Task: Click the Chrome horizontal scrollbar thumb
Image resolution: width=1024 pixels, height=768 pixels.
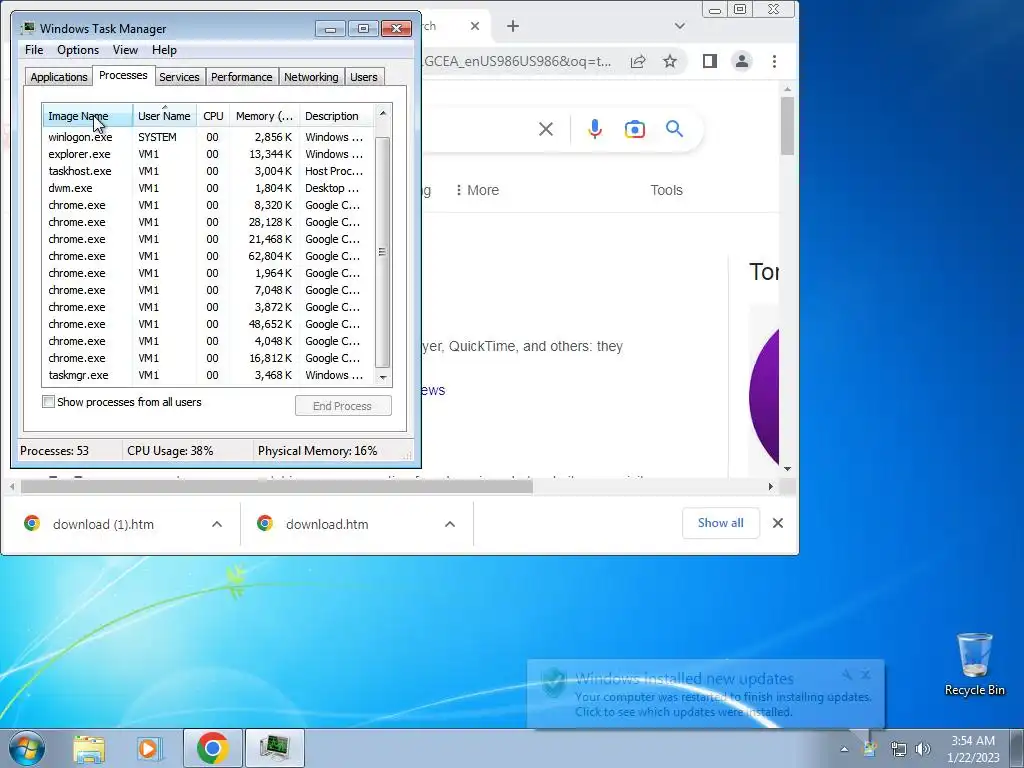Action: click(276, 487)
